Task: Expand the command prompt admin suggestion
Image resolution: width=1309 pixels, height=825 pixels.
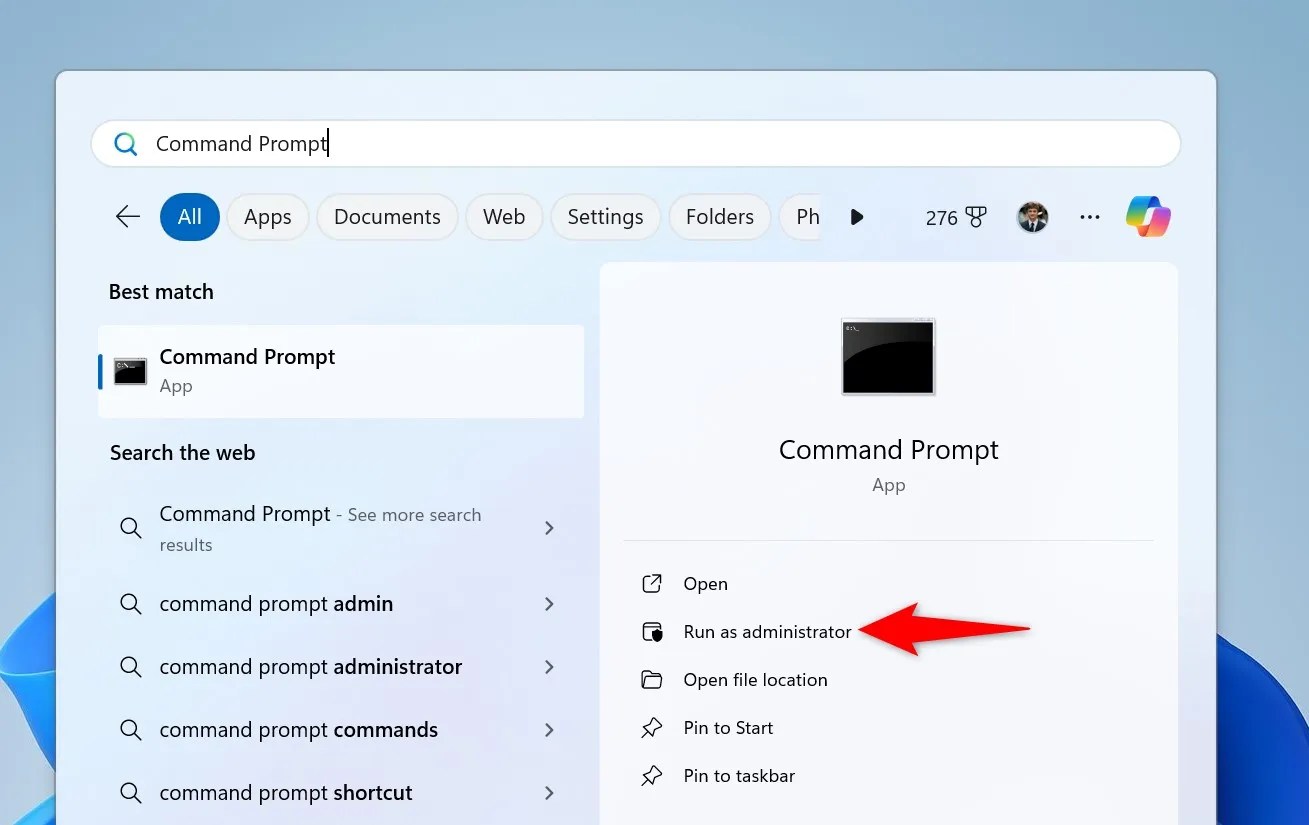Action: pos(550,604)
